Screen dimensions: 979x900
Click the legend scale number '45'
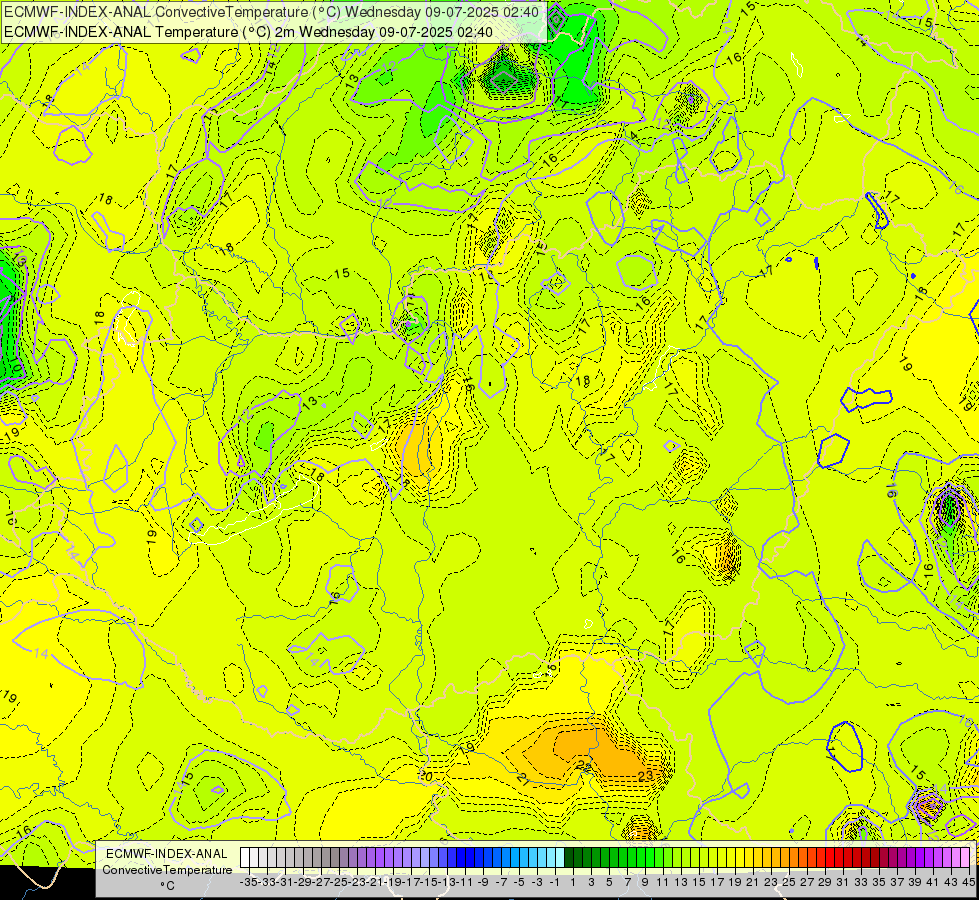point(968,882)
